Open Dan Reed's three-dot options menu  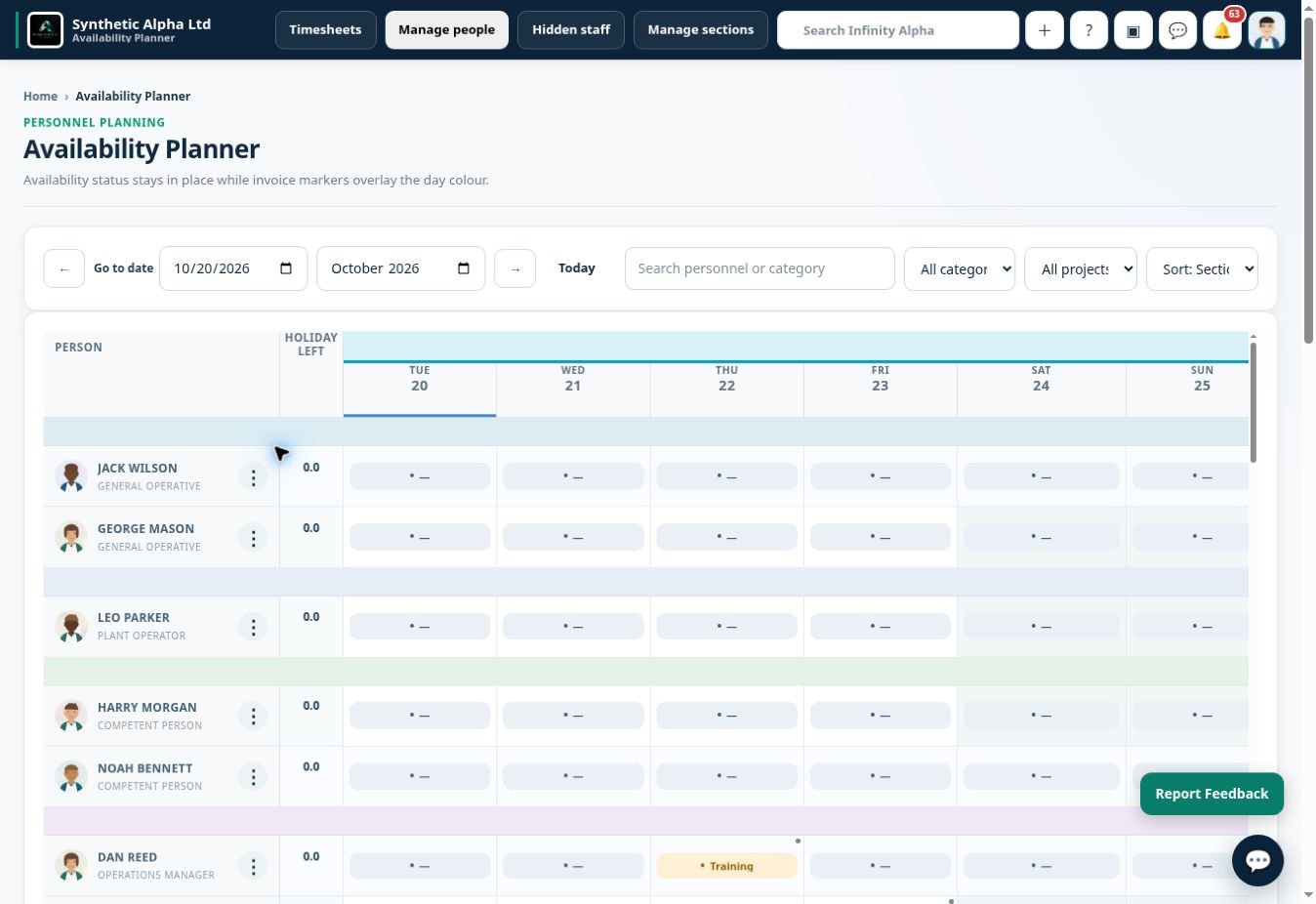tap(253, 866)
